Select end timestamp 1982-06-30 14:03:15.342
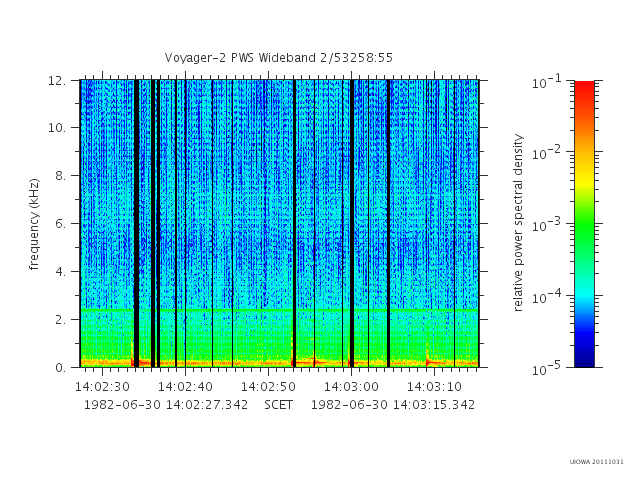Screen dimensions: 640x480 pos(393,405)
